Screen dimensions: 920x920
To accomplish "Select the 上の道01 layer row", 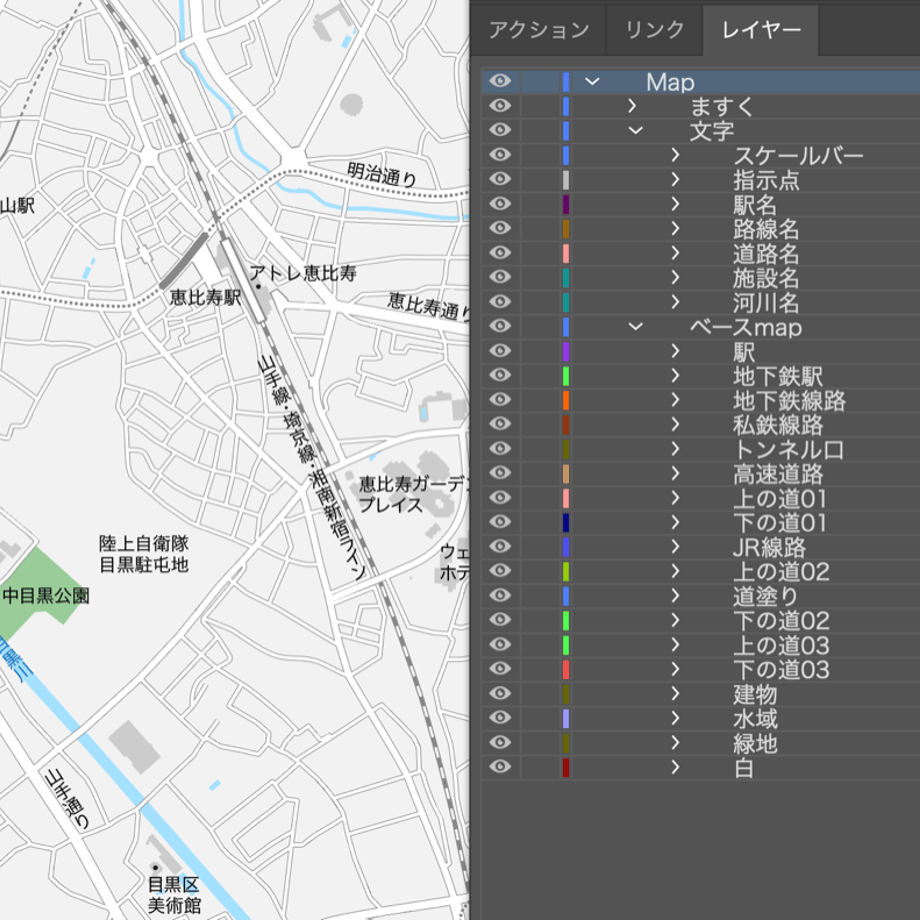I will click(x=701, y=498).
